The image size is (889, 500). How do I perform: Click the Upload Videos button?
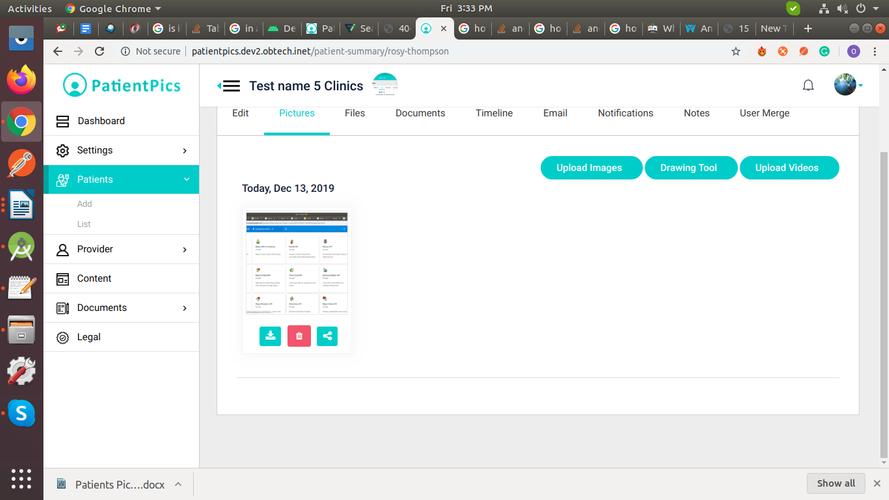[x=787, y=168]
